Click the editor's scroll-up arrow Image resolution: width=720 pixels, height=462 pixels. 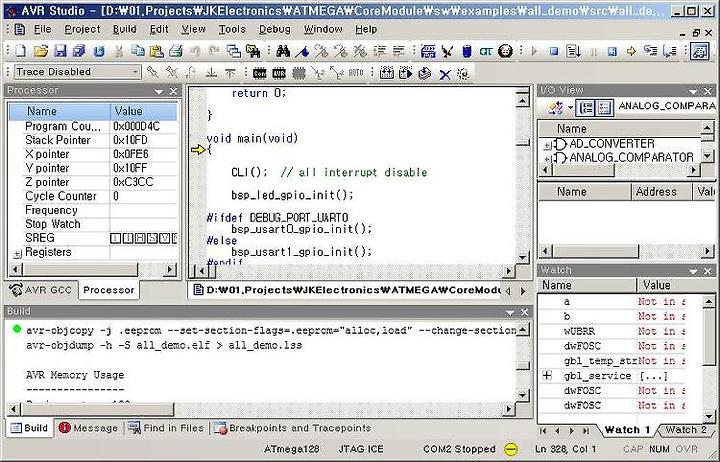[523, 99]
